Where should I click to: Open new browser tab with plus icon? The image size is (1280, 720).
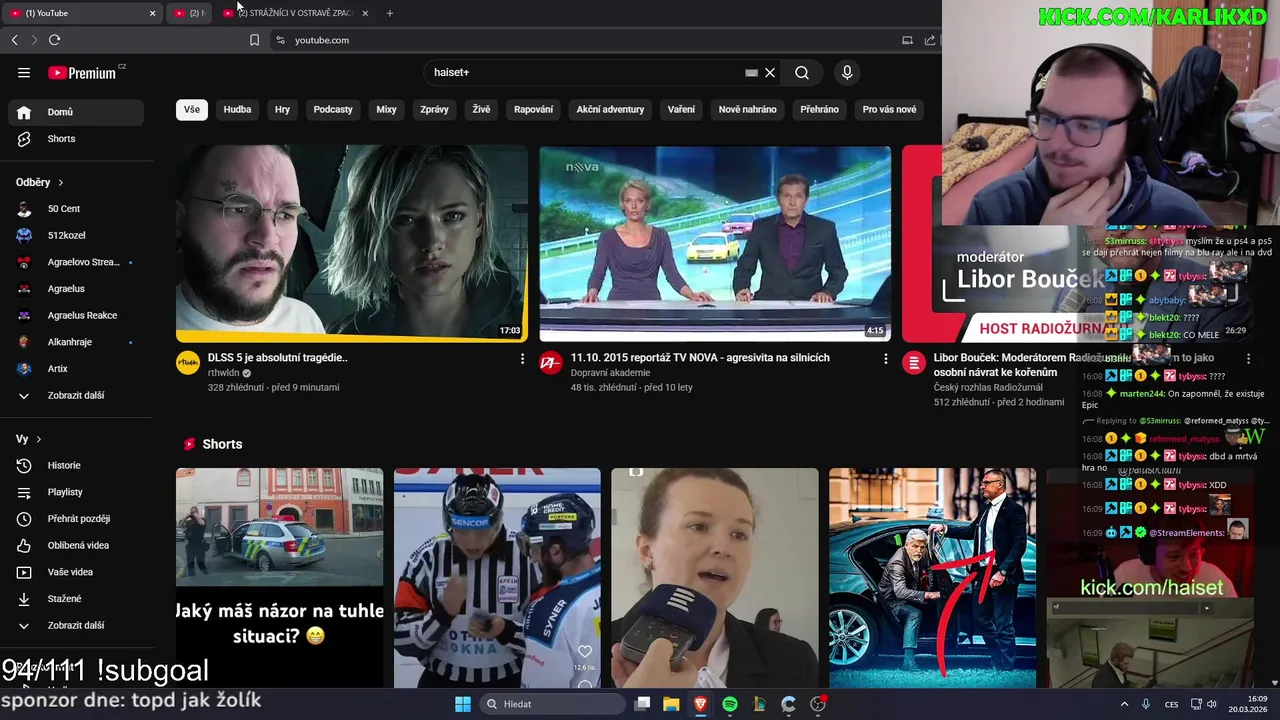click(390, 13)
